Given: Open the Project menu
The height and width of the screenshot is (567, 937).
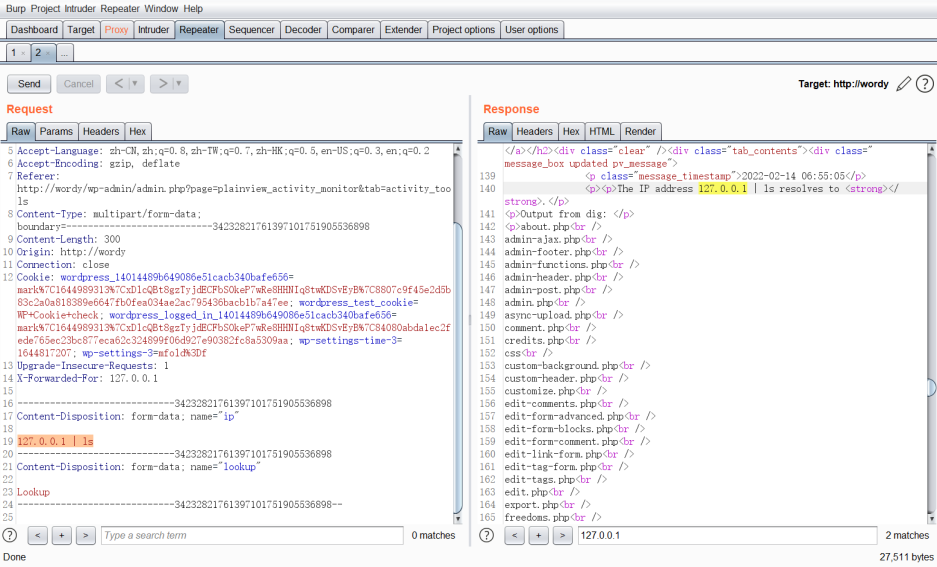Looking at the screenshot, I should coord(45,8).
